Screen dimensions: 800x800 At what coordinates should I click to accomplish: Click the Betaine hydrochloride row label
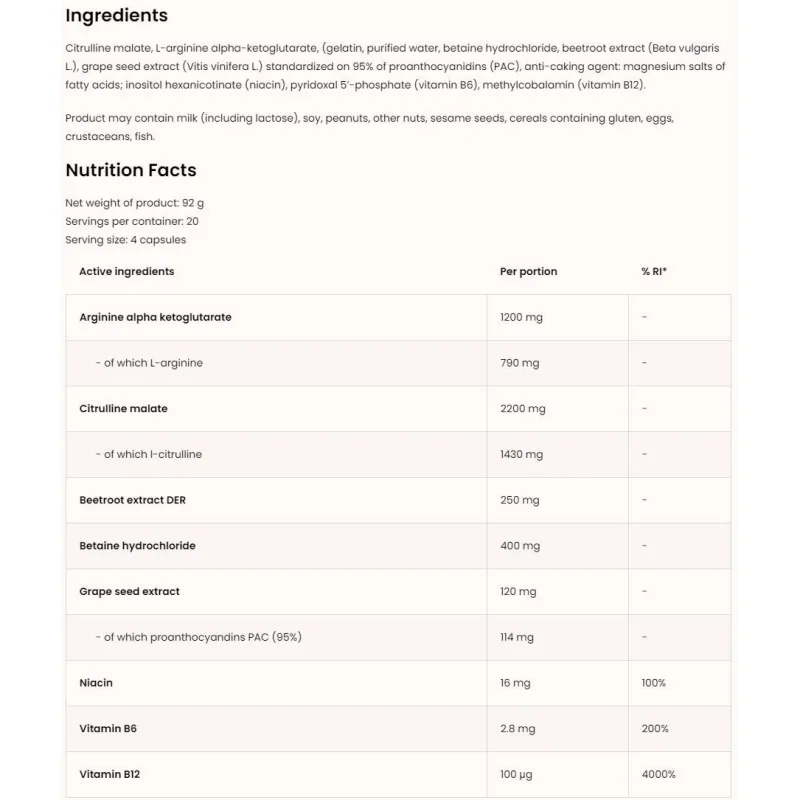pyautogui.click(x=137, y=546)
